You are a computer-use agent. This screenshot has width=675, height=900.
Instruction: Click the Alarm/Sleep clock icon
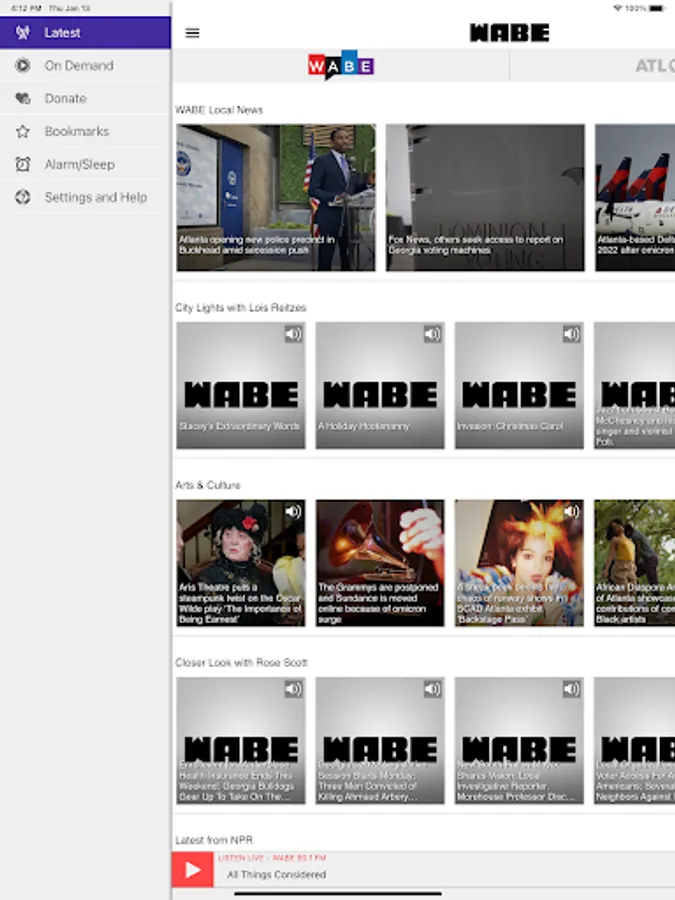pos(22,165)
